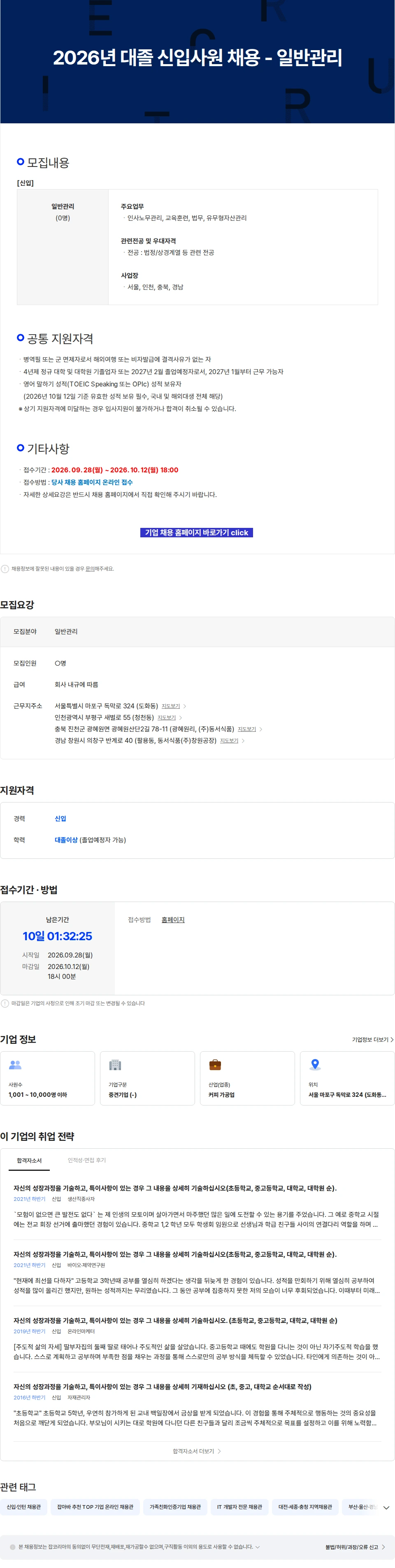Select the 잡아바 추천 TOP 기업 온라인 채용관 tag

click(x=95, y=1507)
